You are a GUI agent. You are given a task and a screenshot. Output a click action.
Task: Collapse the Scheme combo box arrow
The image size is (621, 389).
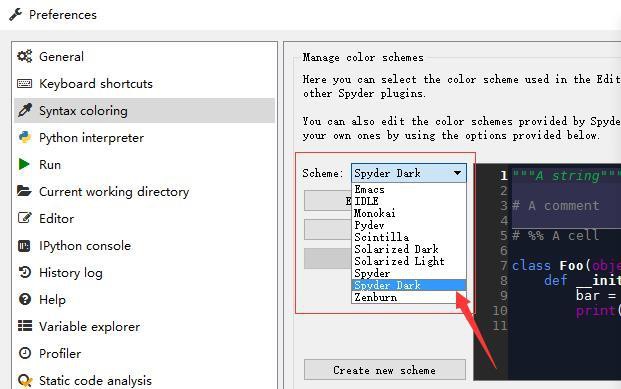(x=457, y=173)
